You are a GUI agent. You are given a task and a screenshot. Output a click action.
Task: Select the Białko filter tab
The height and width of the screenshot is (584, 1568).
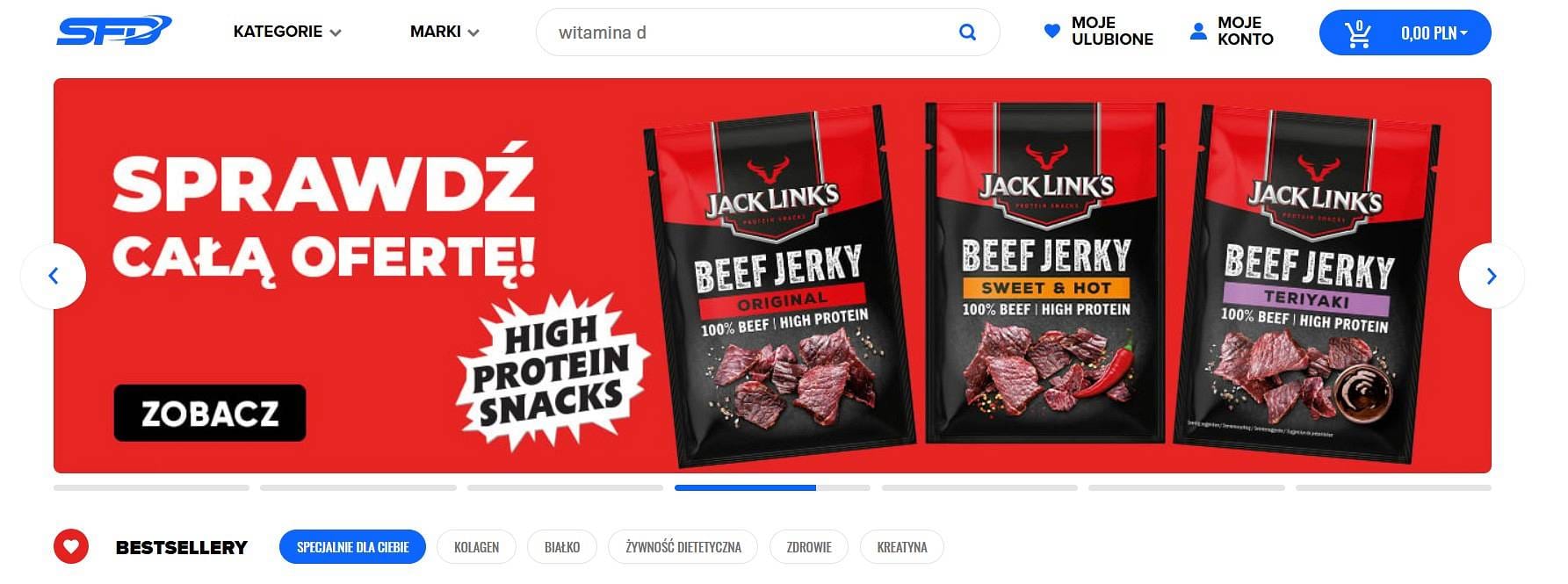[562, 546]
